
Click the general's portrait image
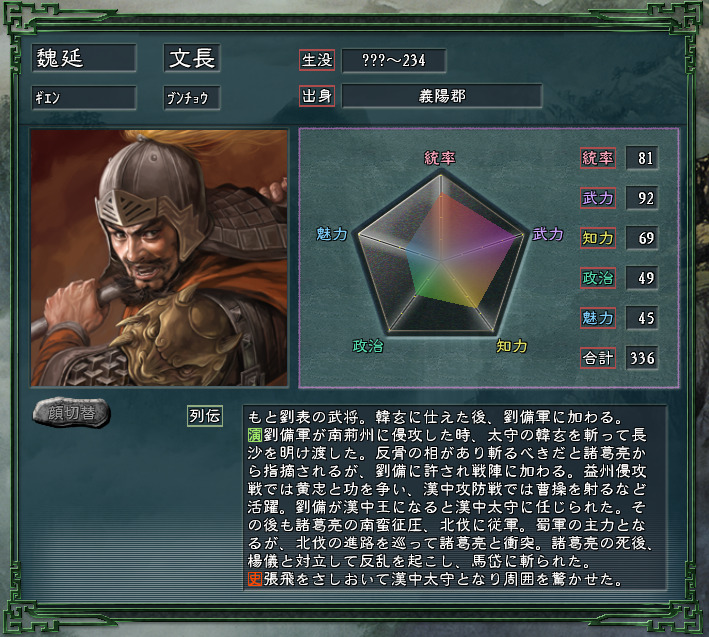[x=159, y=258]
